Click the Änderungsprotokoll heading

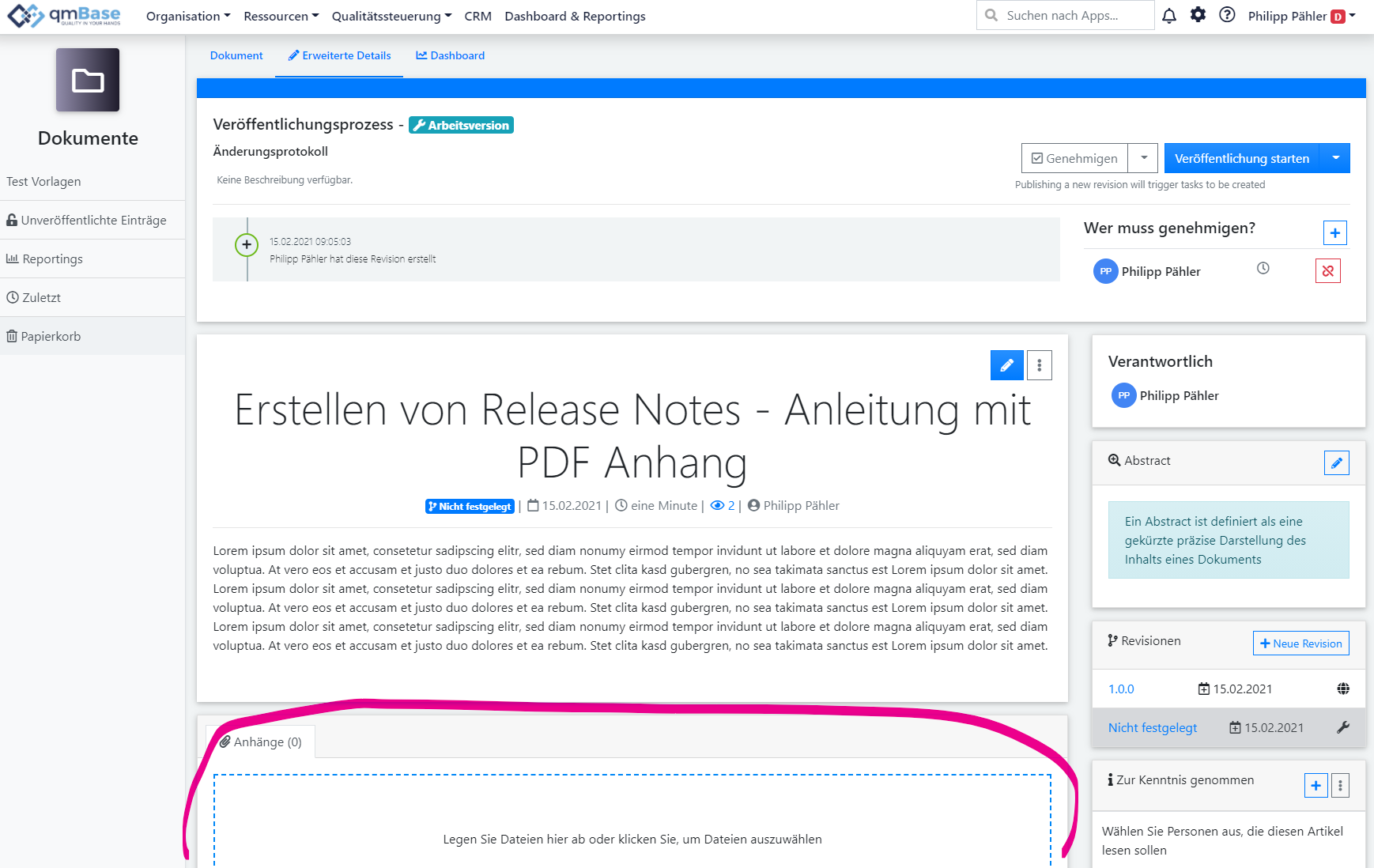point(270,151)
